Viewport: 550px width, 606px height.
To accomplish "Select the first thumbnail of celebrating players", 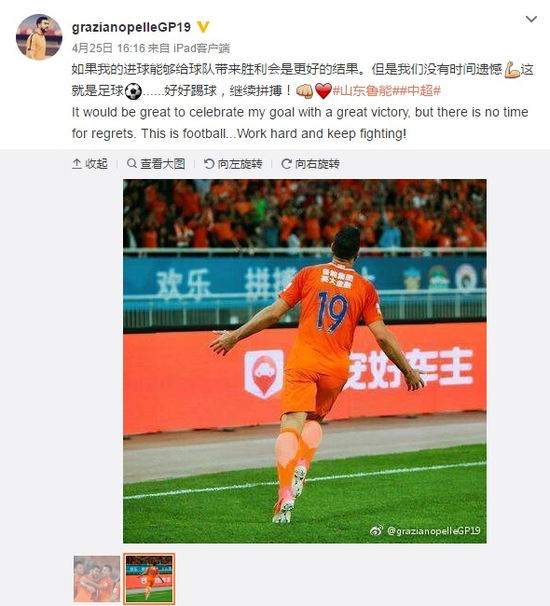I will pos(97,579).
